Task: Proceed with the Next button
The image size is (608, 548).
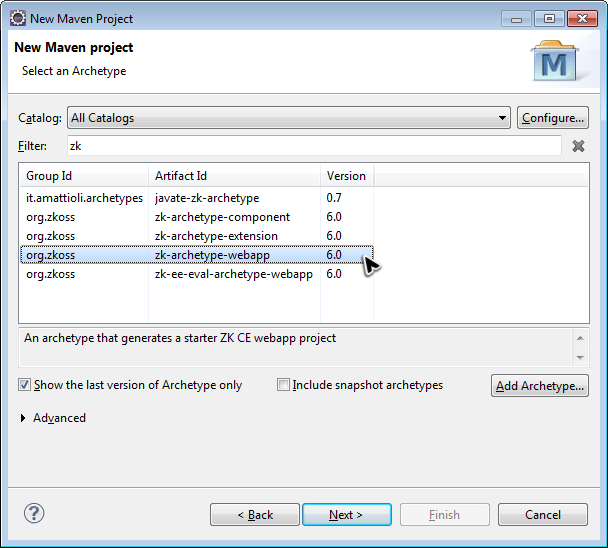Action: (x=347, y=515)
